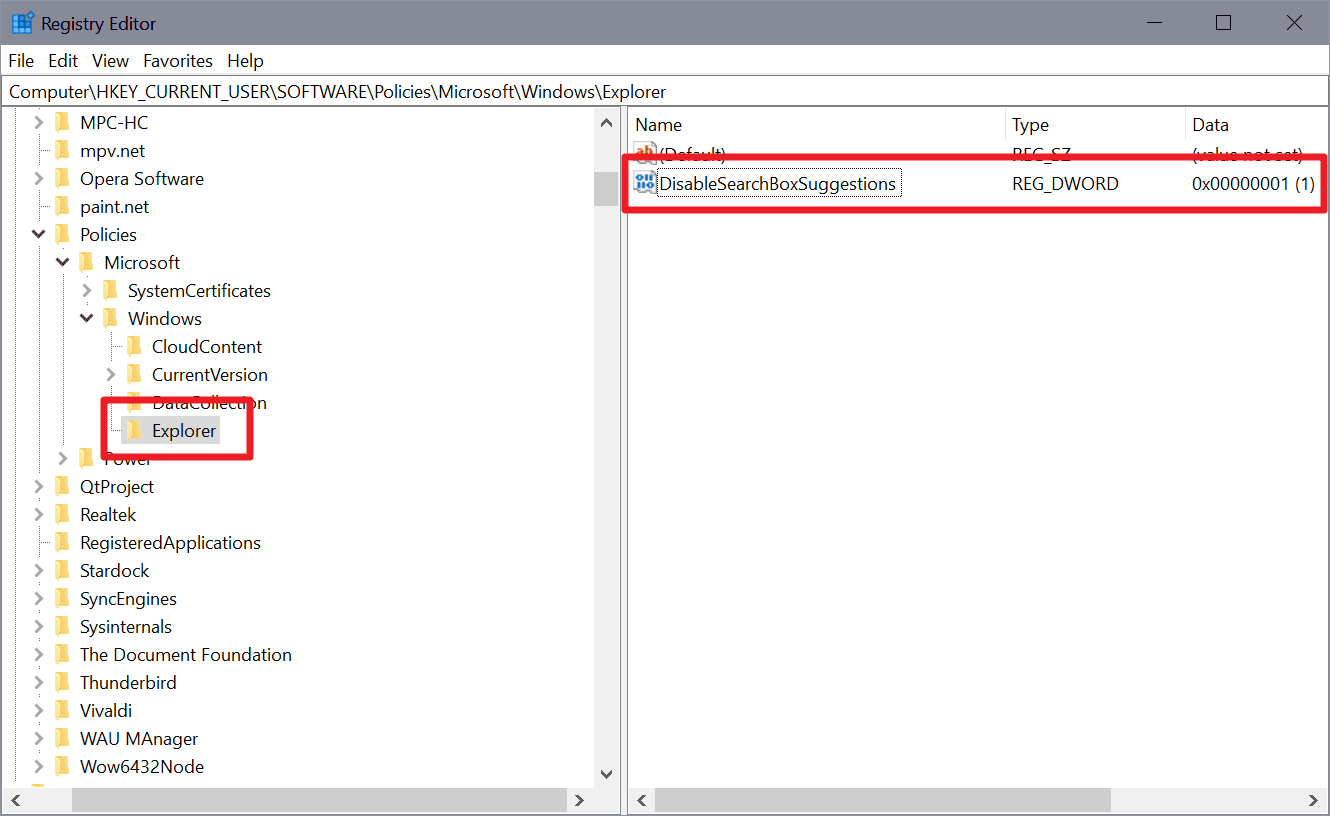
Task: Expand the Wow6432Node key
Action: (39, 767)
